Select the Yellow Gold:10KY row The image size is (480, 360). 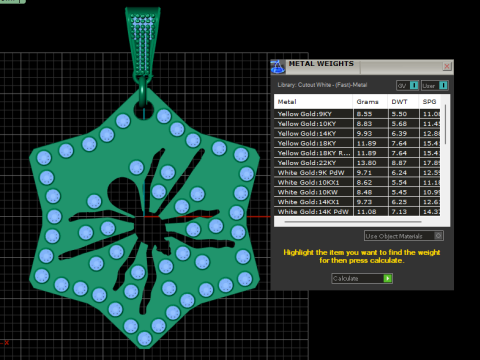coord(357,124)
